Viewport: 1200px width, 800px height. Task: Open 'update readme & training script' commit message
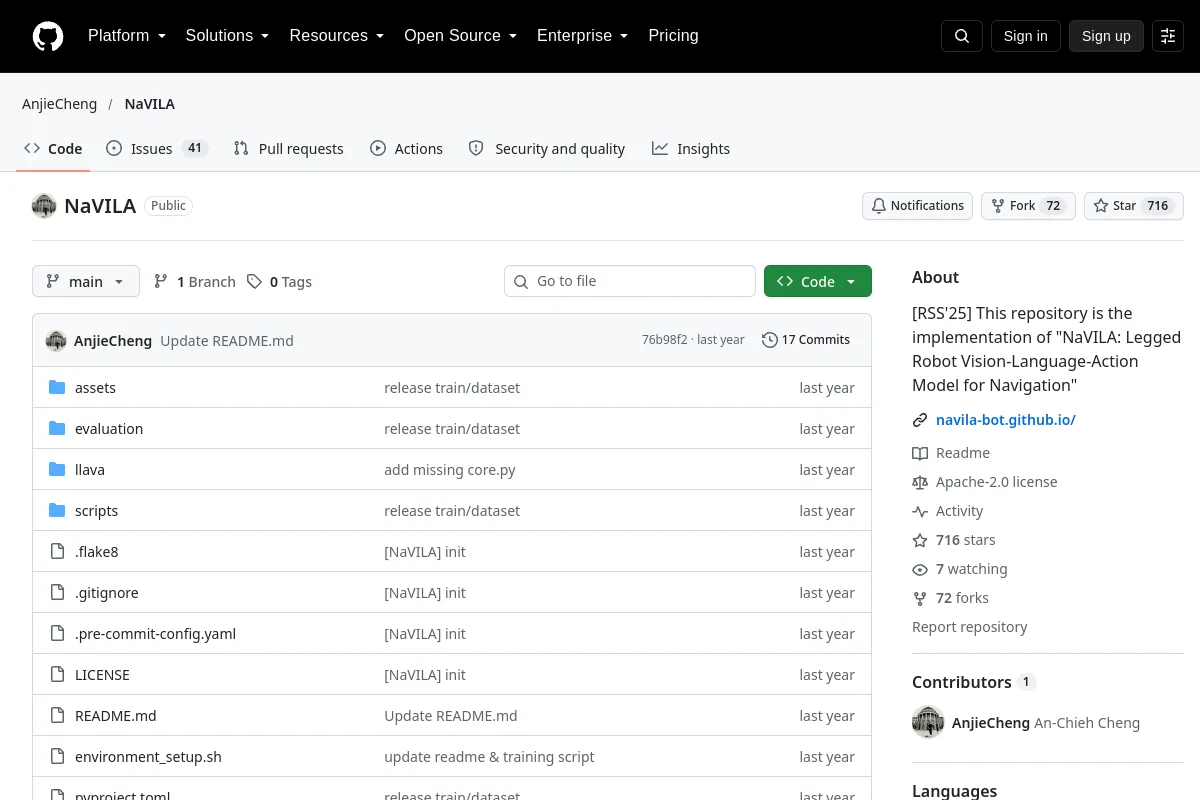489,757
